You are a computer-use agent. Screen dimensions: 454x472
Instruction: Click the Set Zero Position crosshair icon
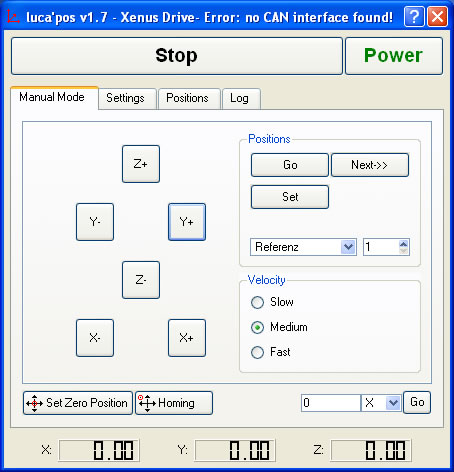click(34, 403)
